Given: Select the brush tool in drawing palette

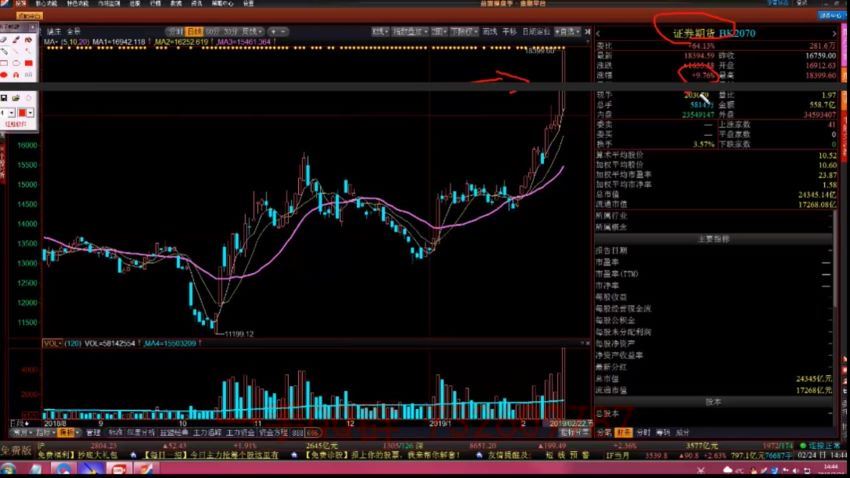Looking at the screenshot, I should pyautogui.click(x=16, y=40).
